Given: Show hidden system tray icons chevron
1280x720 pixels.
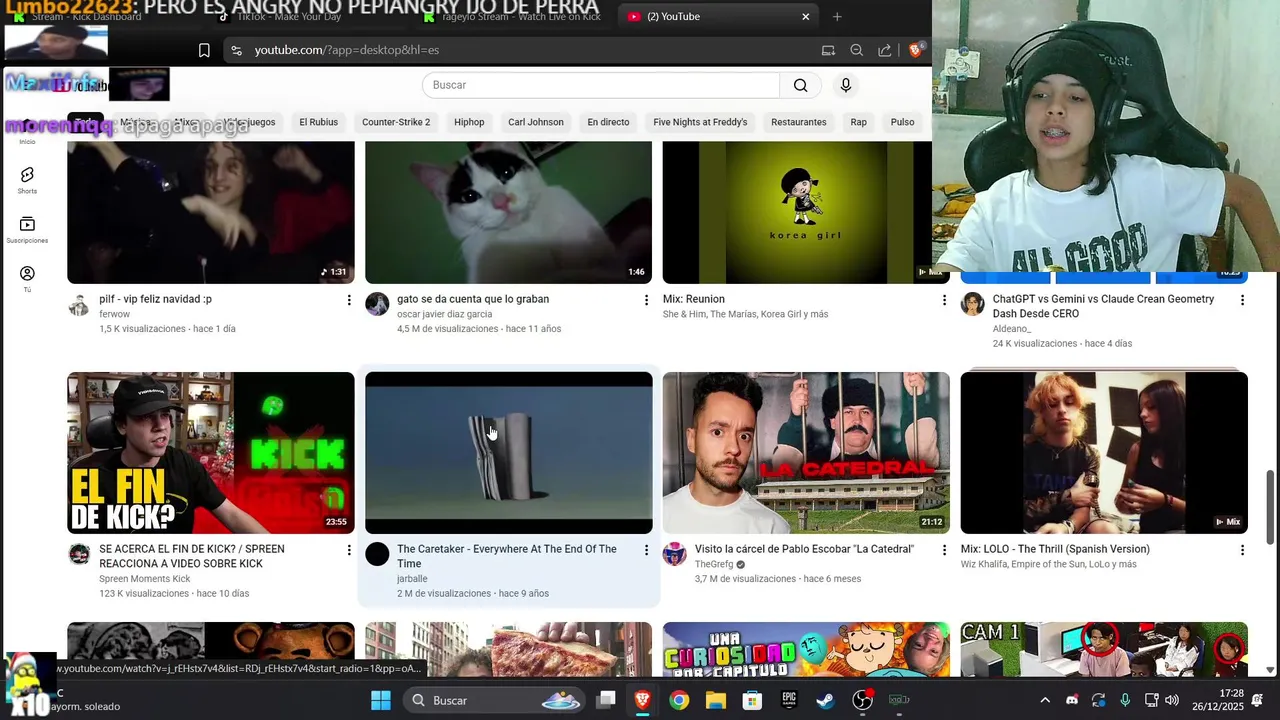Looking at the screenshot, I should coord(1045,700).
